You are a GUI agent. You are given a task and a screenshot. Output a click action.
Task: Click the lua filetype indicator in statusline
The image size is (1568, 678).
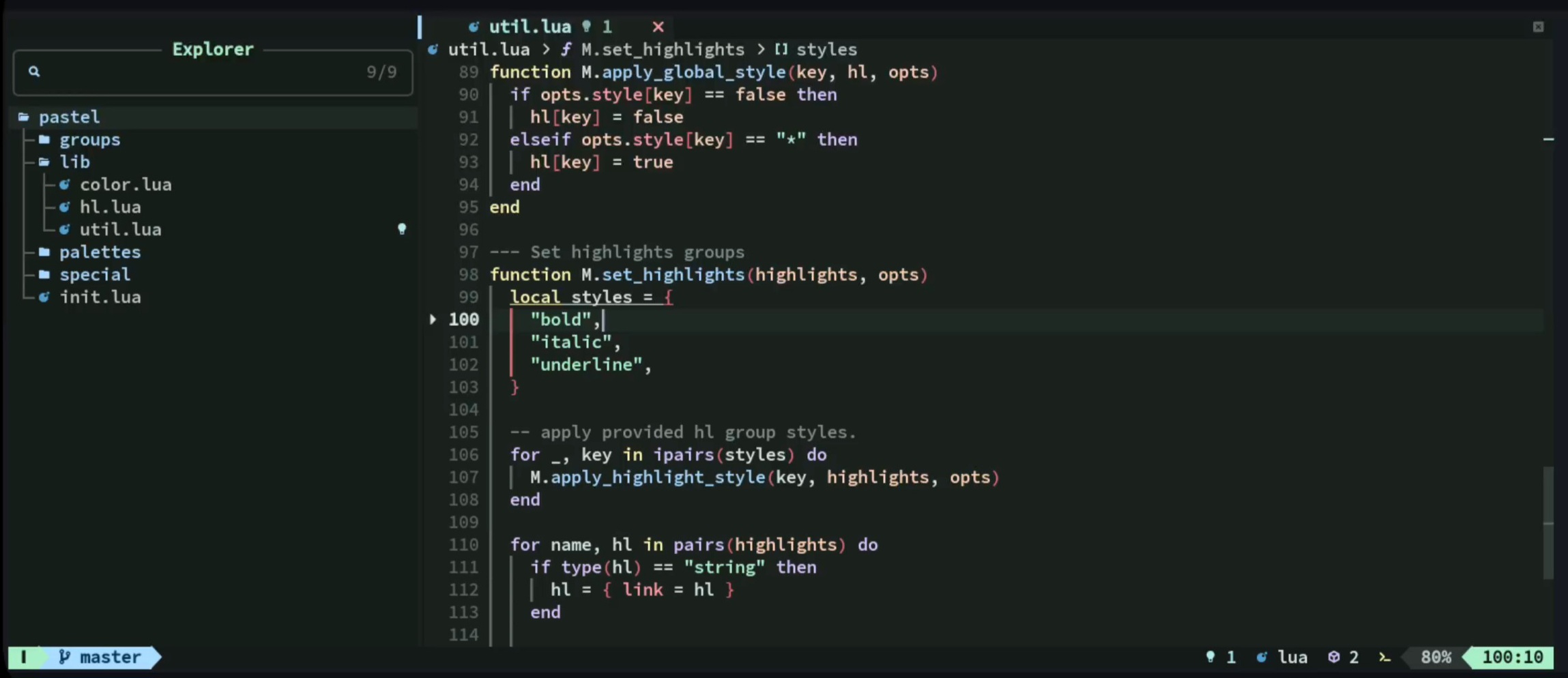coord(1281,657)
